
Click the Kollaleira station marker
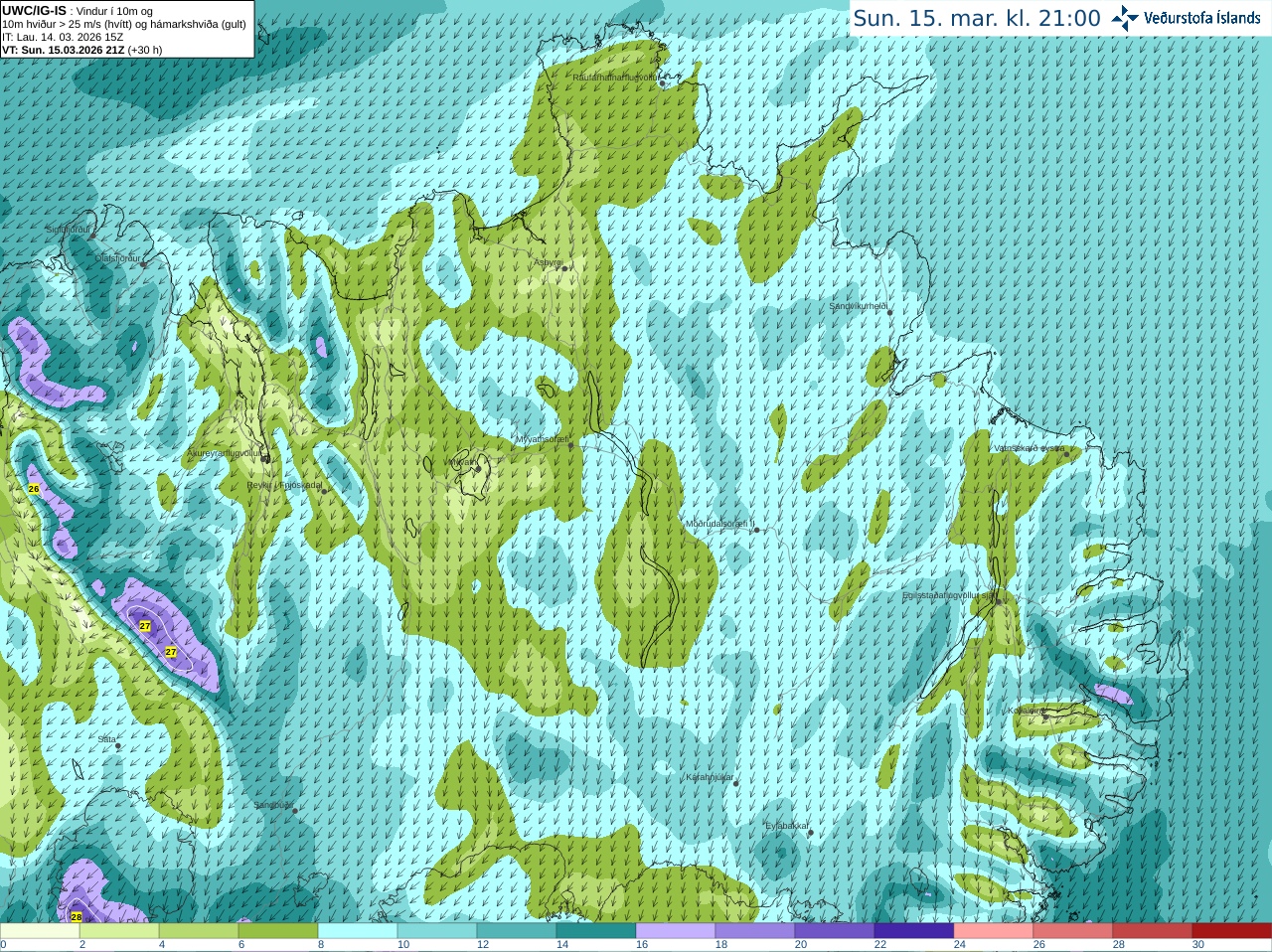(1045, 716)
